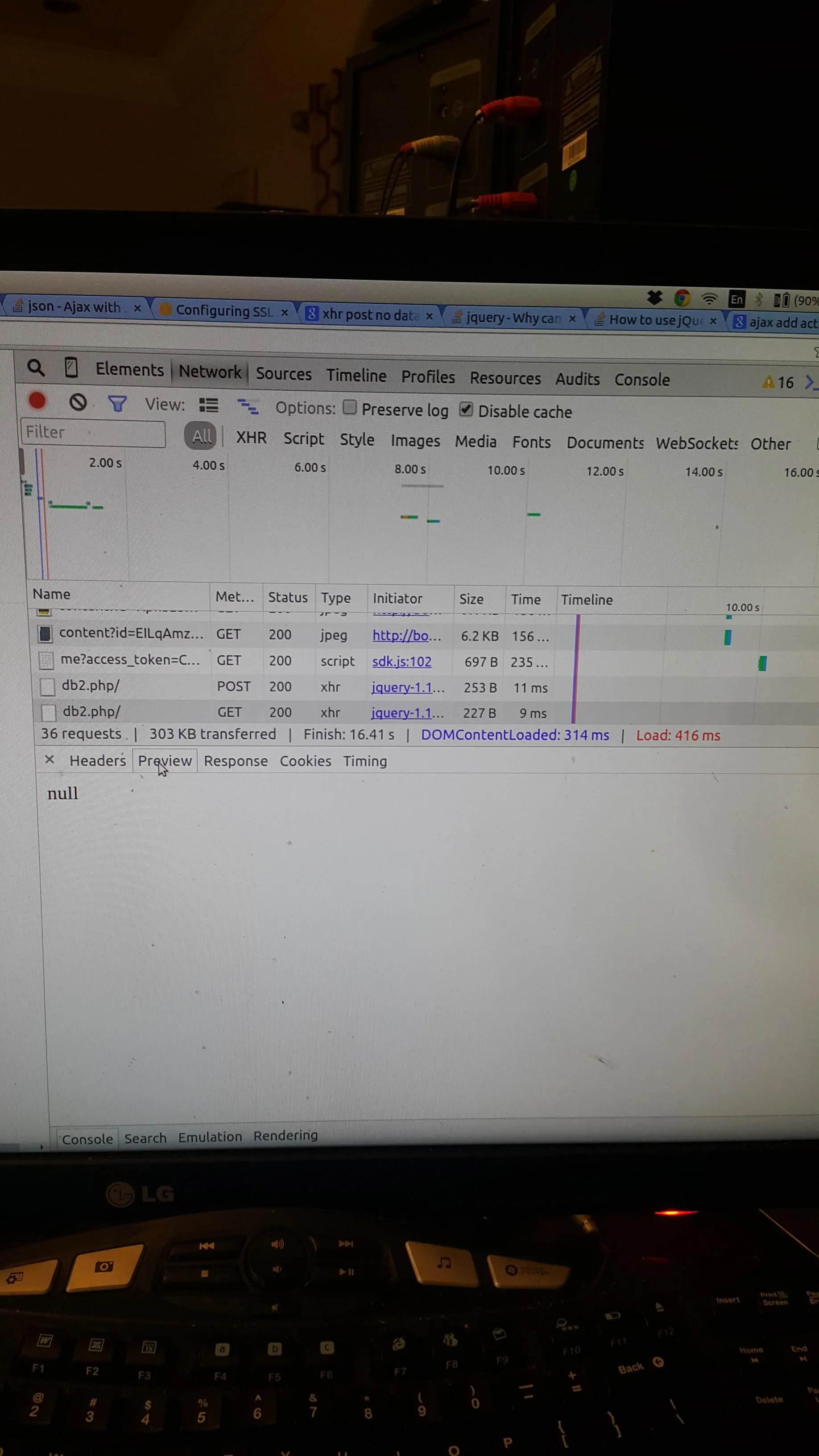Open the Sources panel tab
The width and height of the screenshot is (819, 1456).
click(x=284, y=374)
